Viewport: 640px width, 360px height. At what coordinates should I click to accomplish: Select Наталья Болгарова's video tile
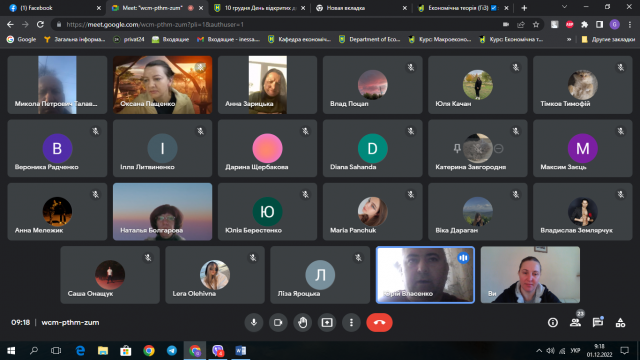click(162, 211)
